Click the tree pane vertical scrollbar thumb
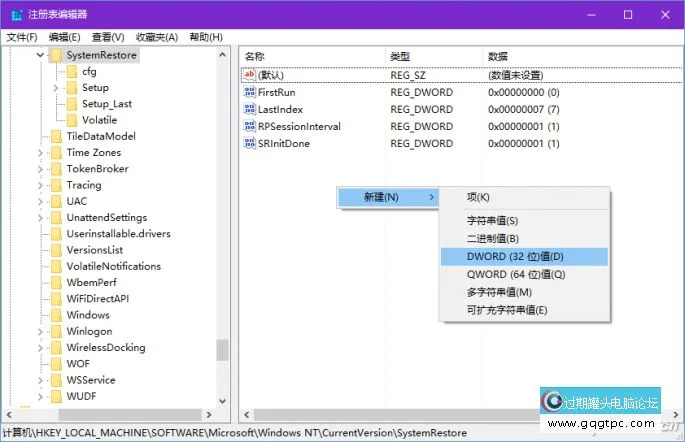The height and width of the screenshot is (442, 685). [x=222, y=351]
